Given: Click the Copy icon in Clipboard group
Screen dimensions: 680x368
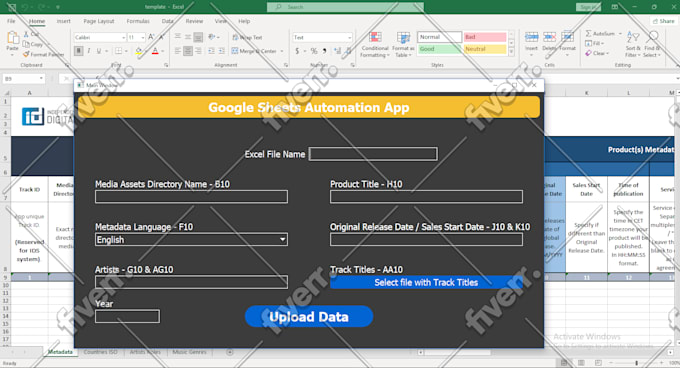Looking at the screenshot, I should (x=26, y=44).
